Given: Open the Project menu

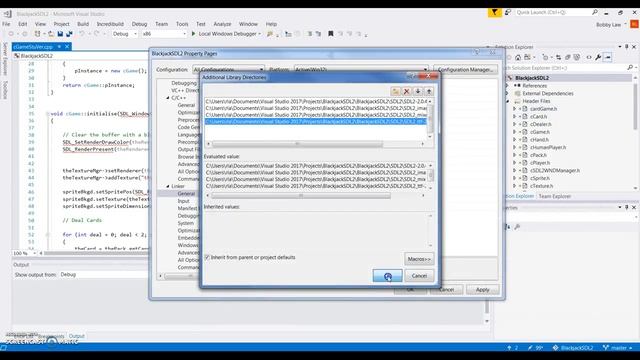Looking at the screenshot, I should [61, 24].
